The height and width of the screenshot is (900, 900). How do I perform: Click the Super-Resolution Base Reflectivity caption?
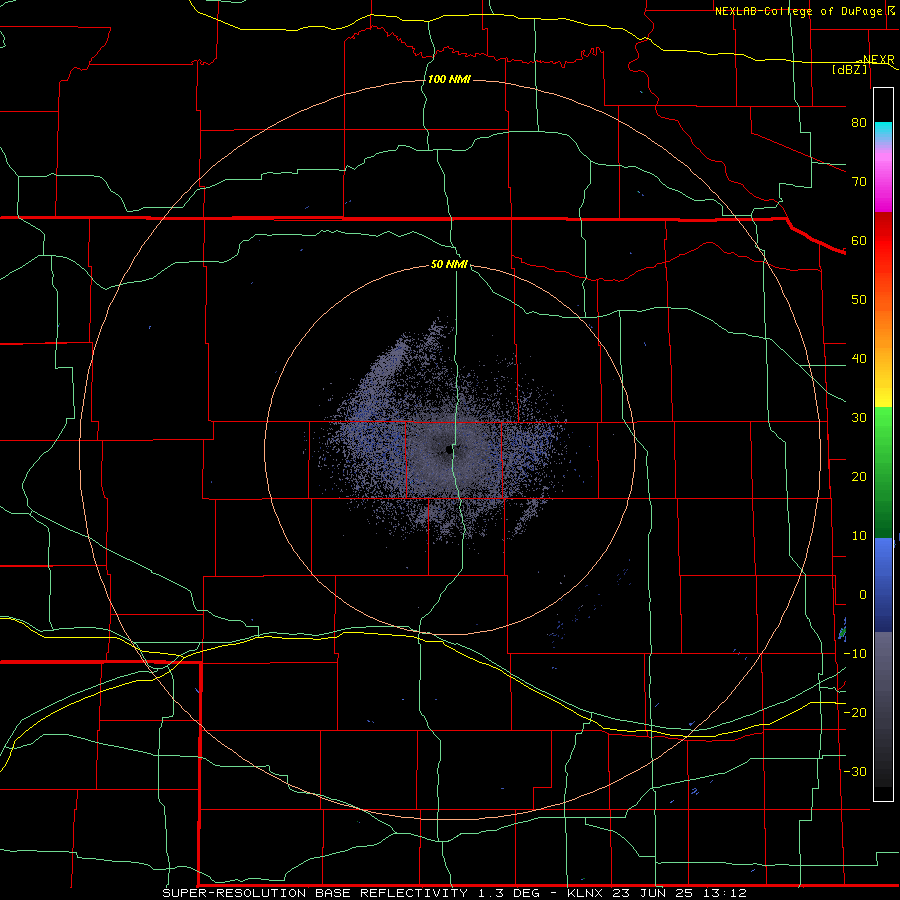[455, 893]
